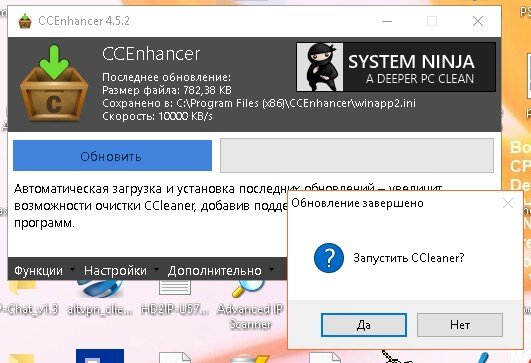Click the Последнее обновление label
The width and height of the screenshot is (531, 363).
(166, 77)
